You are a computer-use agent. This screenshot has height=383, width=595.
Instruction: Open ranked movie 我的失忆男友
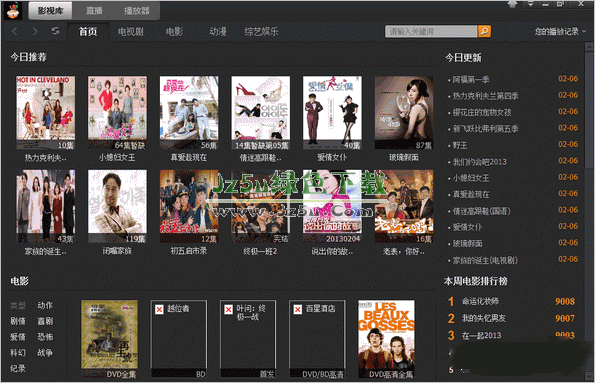click(484, 318)
